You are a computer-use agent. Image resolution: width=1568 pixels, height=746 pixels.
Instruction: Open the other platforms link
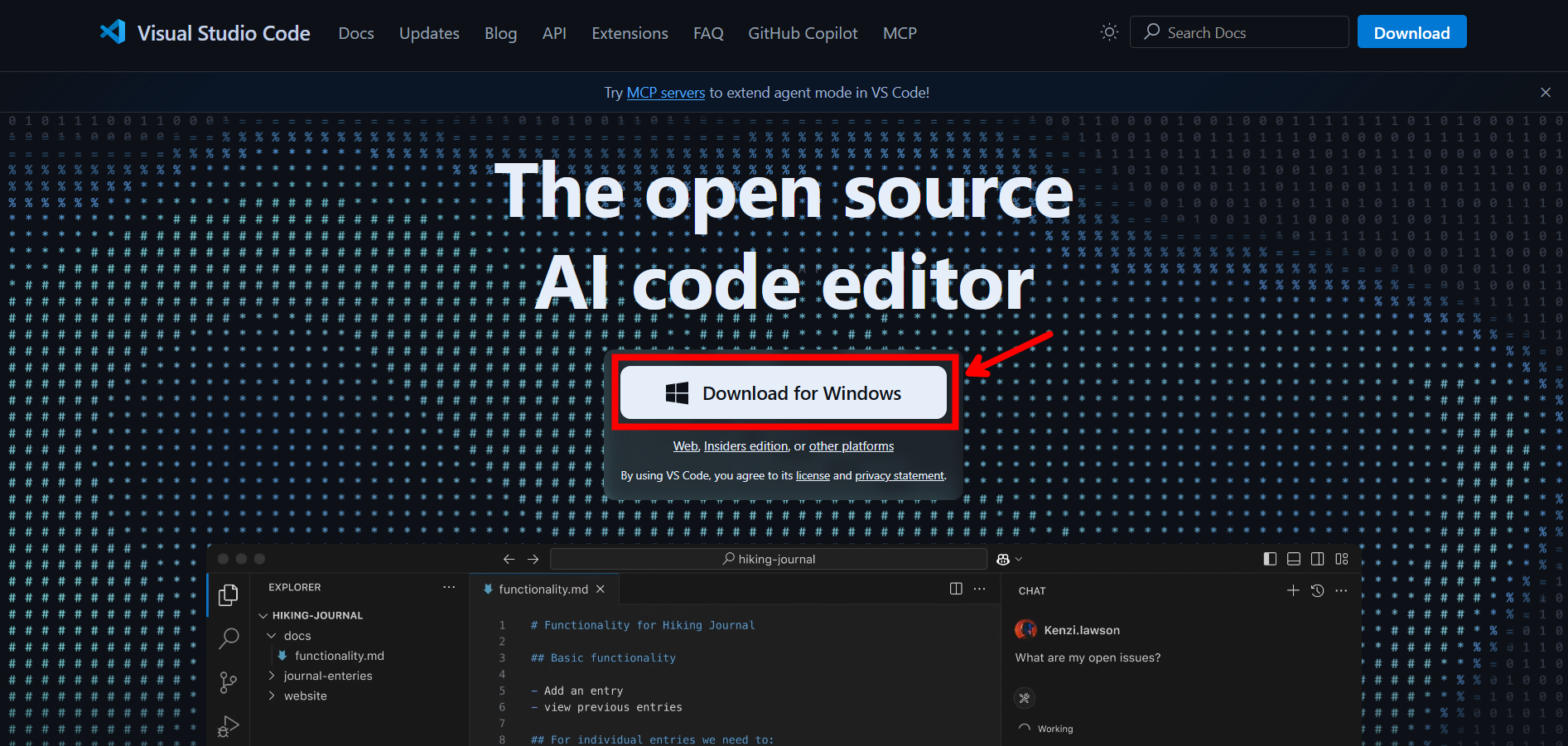852,446
